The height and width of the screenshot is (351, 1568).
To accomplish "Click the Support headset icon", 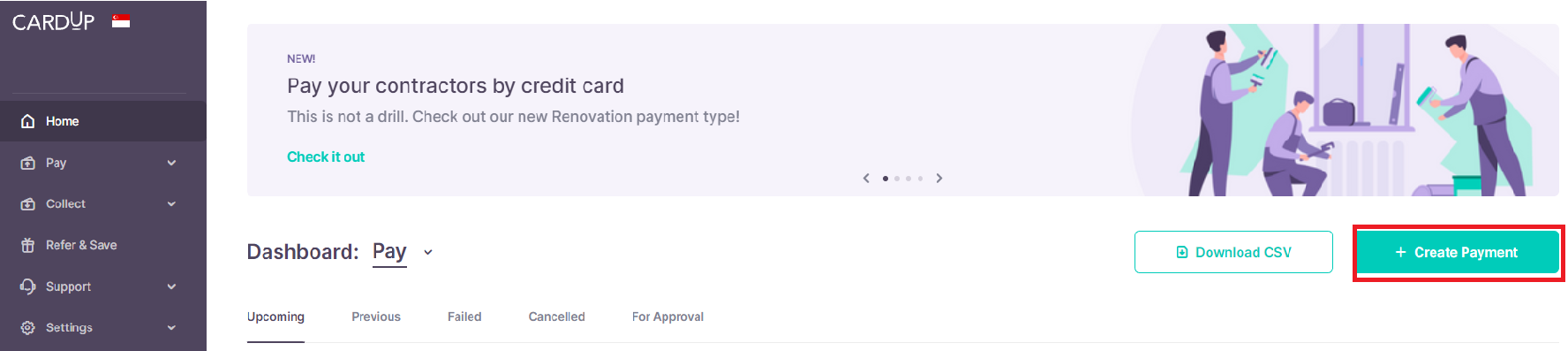I will click(28, 286).
